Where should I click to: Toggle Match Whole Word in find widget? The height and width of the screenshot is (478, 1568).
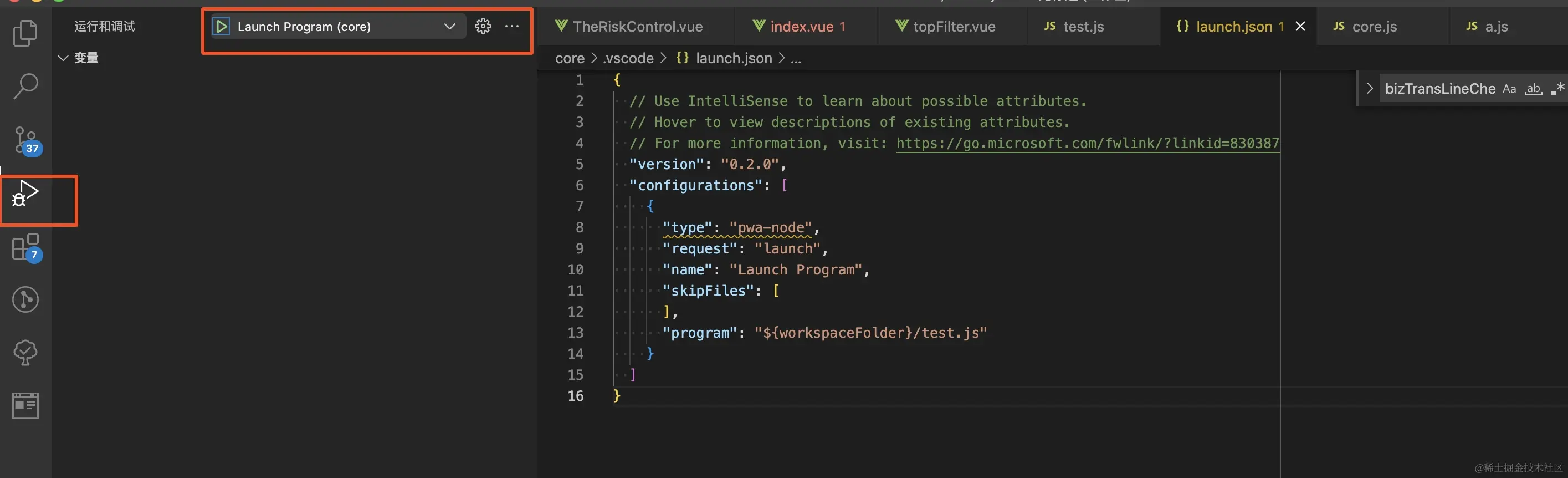coord(1533,89)
